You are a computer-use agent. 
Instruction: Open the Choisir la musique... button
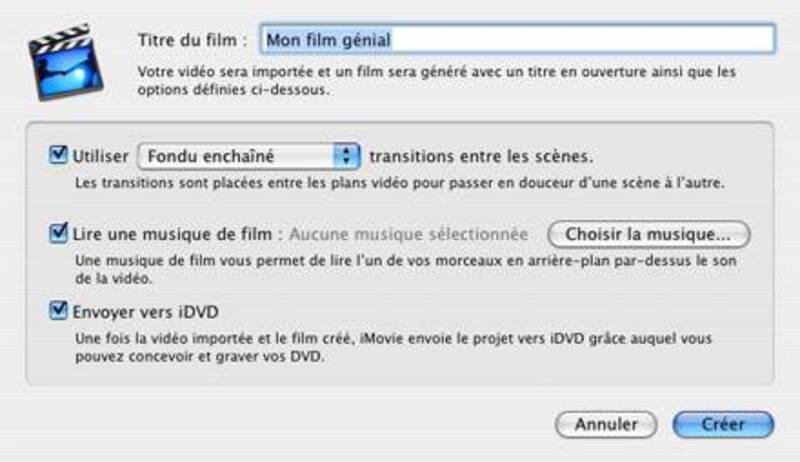point(648,234)
